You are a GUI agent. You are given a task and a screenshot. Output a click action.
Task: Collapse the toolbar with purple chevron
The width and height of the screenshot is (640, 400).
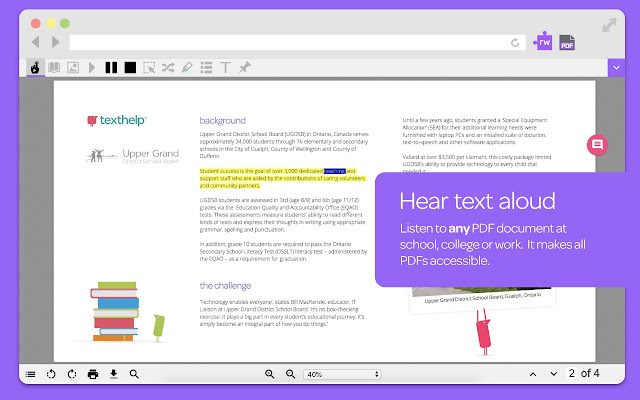(x=616, y=68)
